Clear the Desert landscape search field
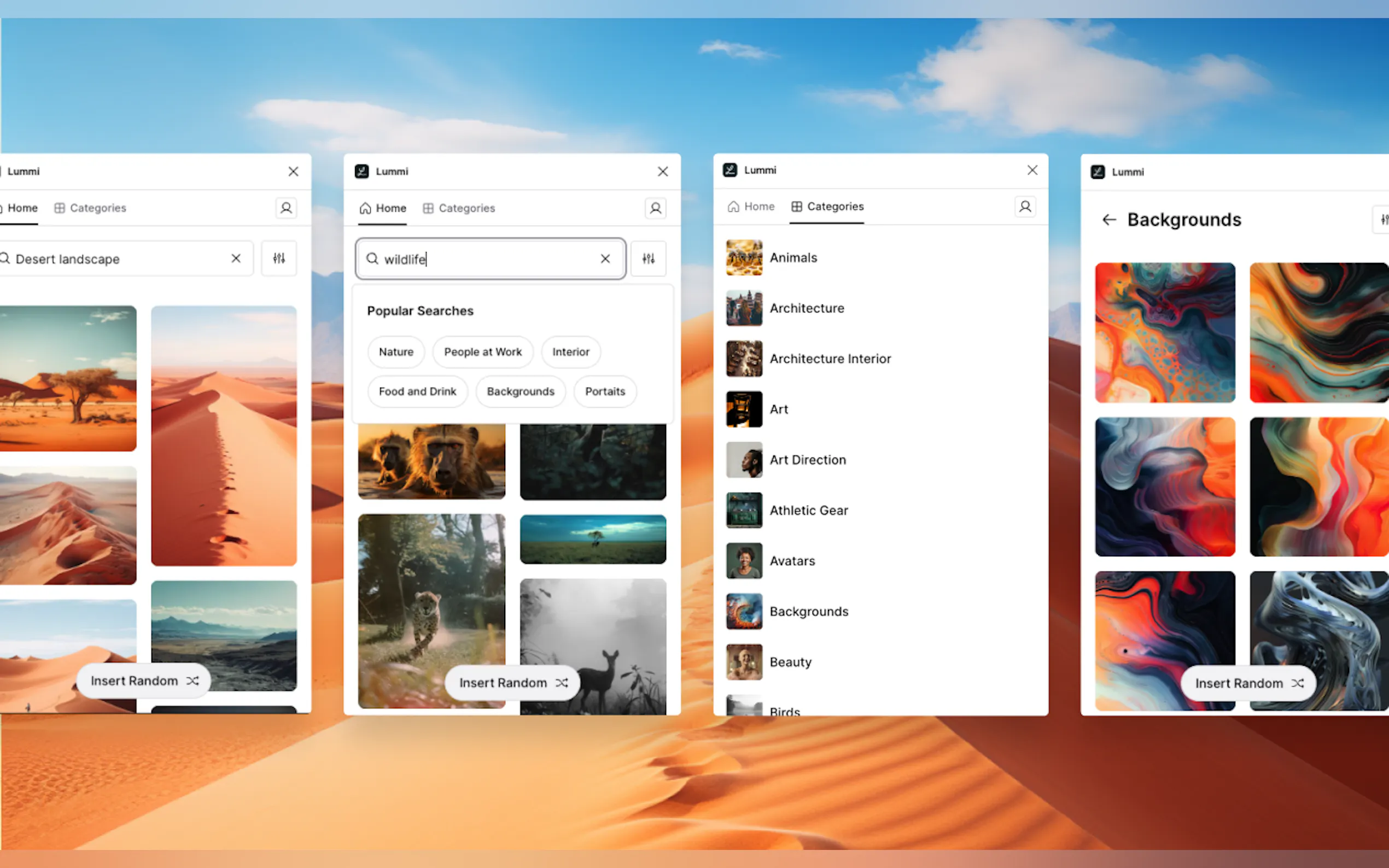This screenshot has height=868, width=1389. coord(236,259)
